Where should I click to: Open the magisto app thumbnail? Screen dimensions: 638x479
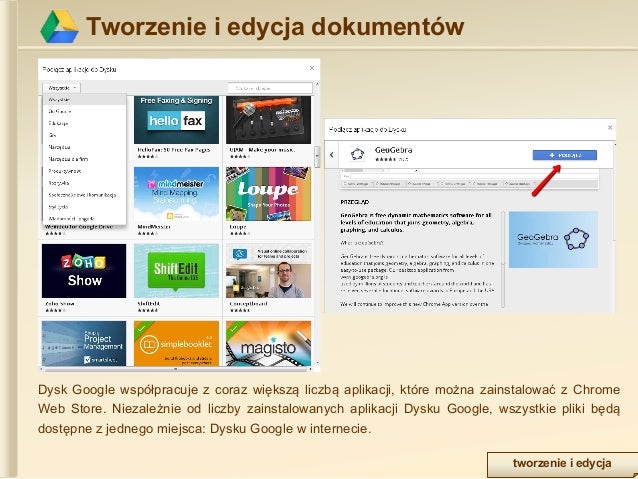(x=268, y=343)
